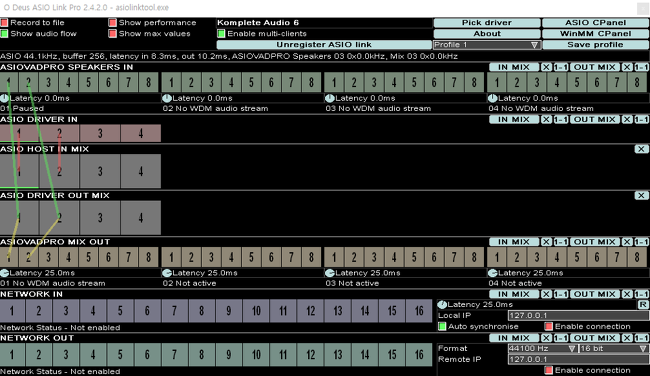Click the Remote IP input field

578,359
